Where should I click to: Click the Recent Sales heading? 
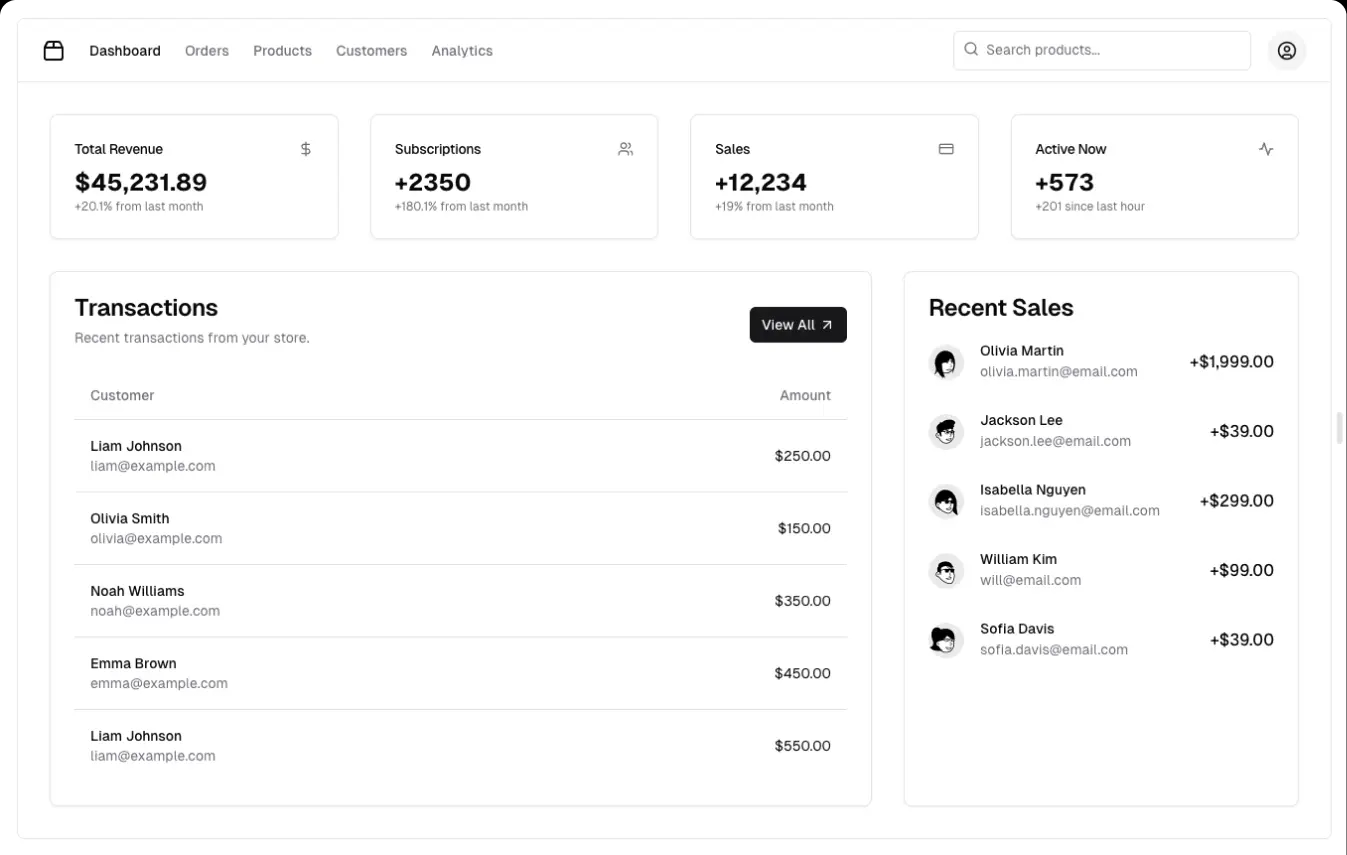1001,308
